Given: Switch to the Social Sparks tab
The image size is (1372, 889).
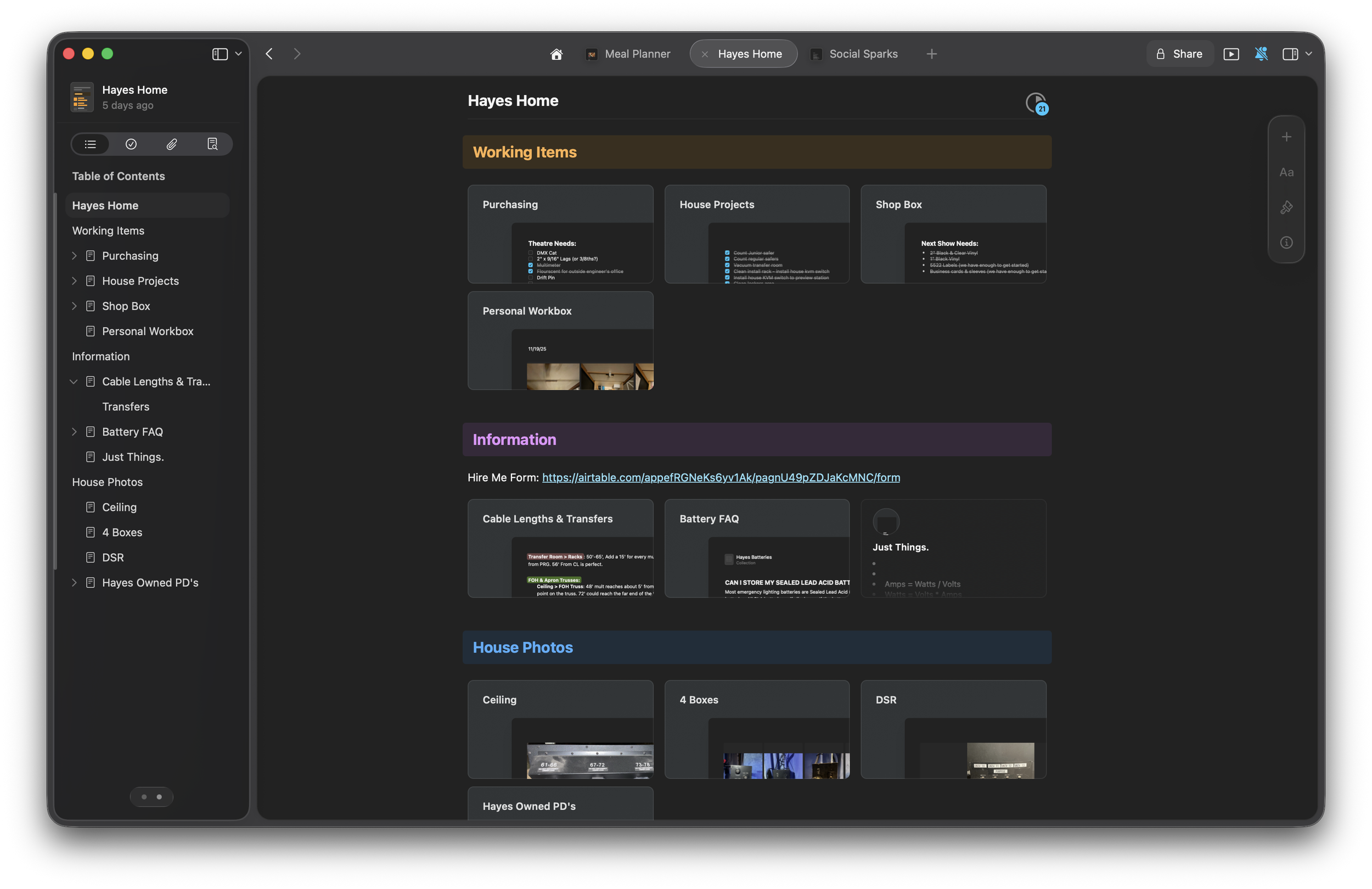Looking at the screenshot, I should click(854, 54).
